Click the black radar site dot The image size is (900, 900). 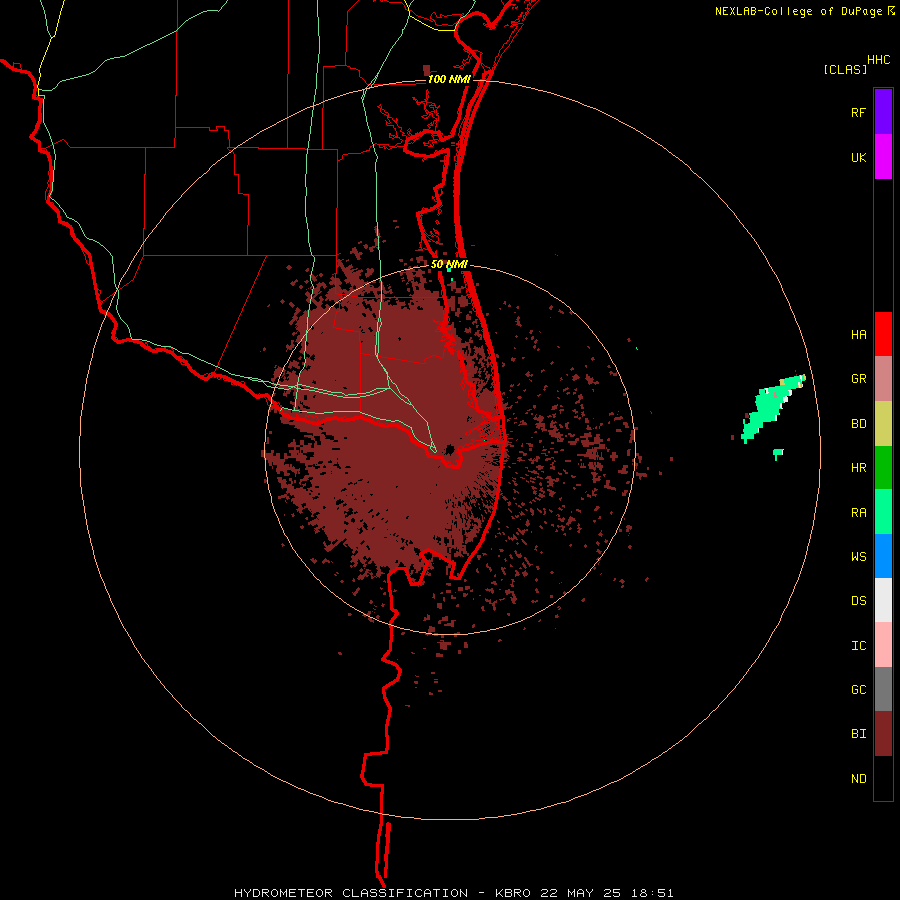(x=449, y=449)
